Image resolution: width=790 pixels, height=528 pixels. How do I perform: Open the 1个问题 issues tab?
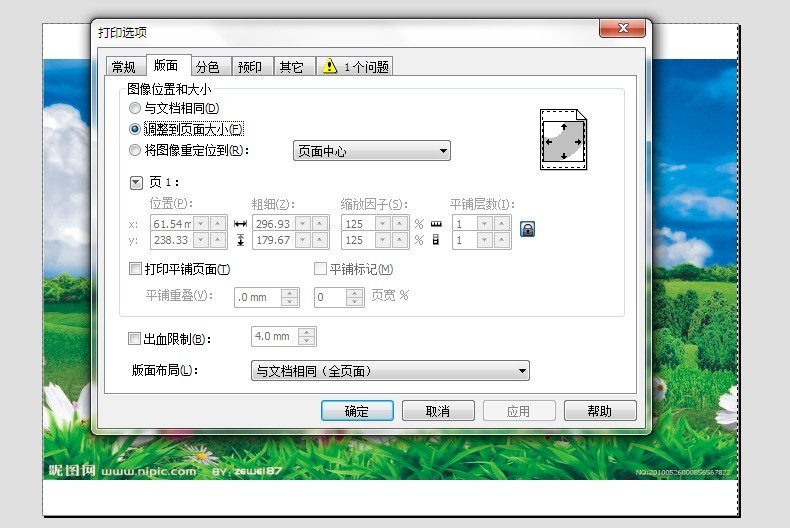355,67
